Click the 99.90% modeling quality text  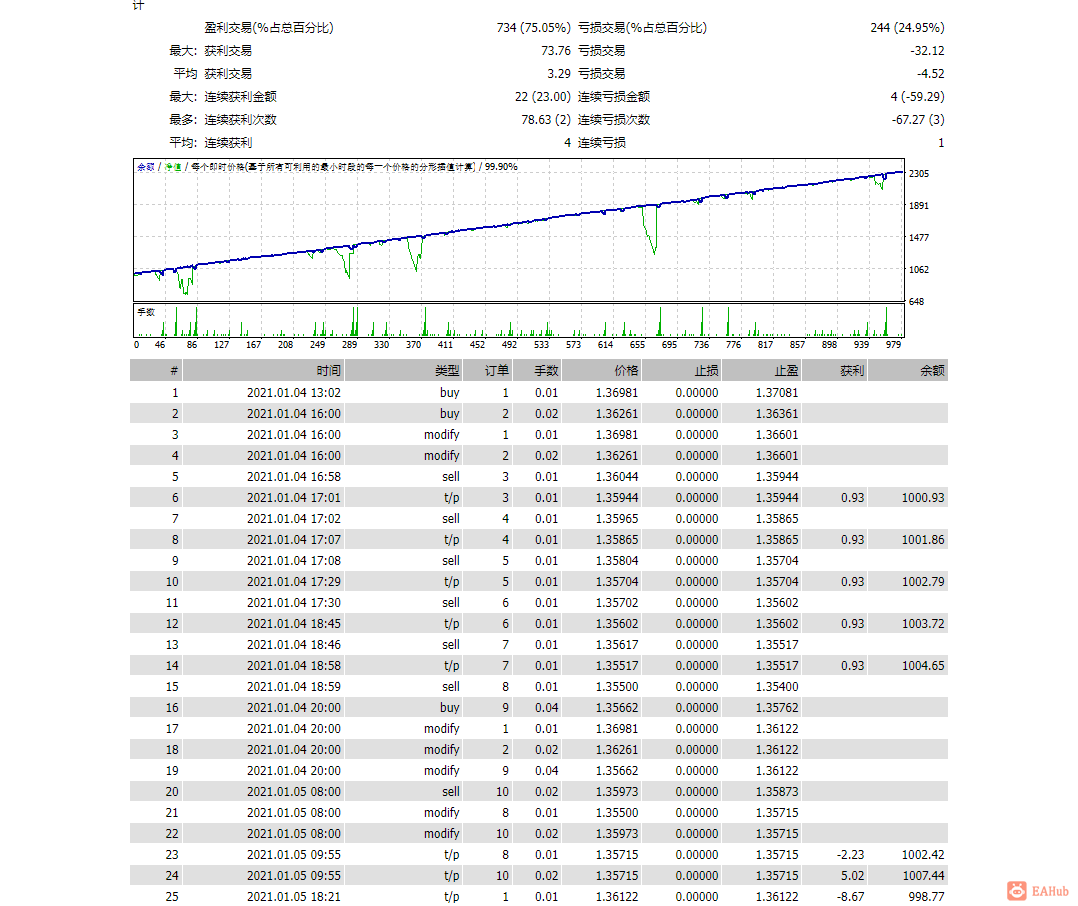[501, 167]
